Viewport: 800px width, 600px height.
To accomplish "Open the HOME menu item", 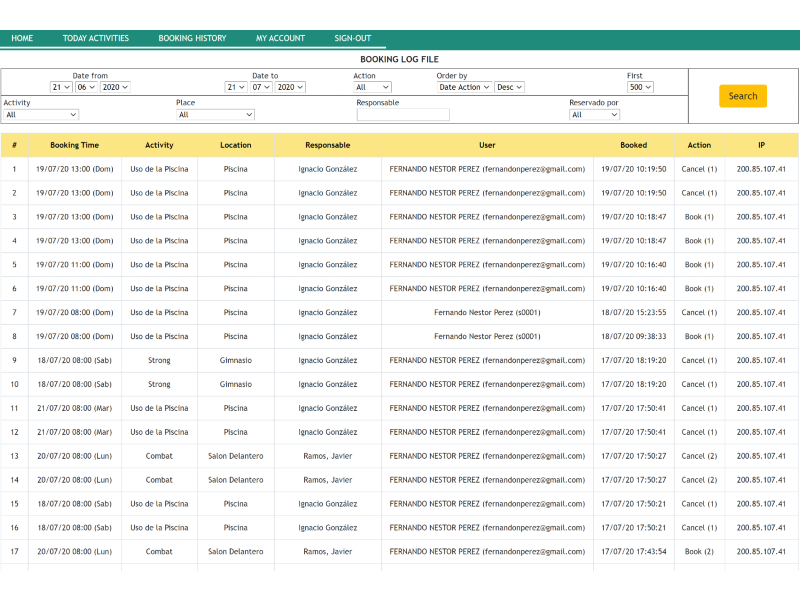I will pyautogui.click(x=22, y=39).
